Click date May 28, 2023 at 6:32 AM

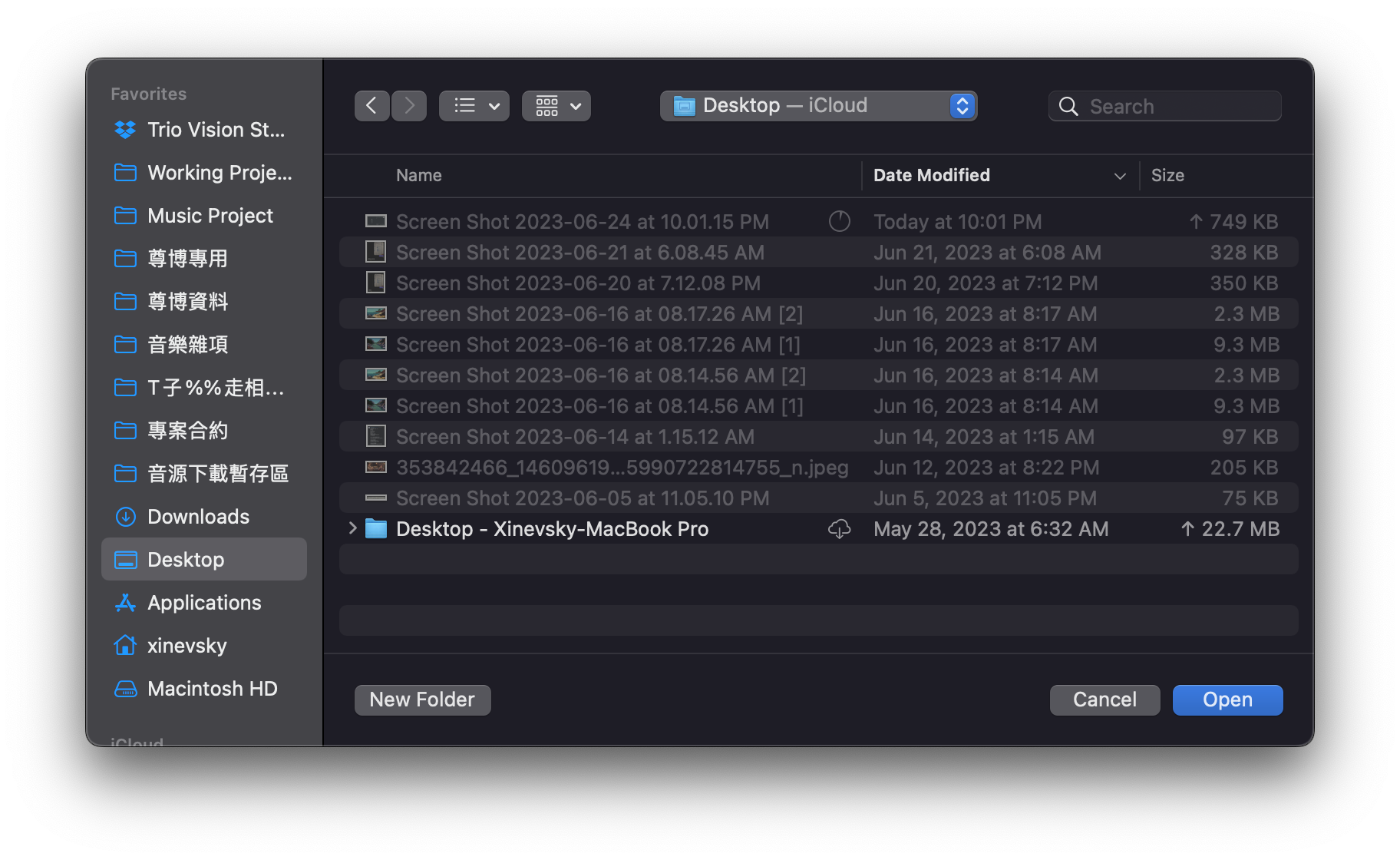pyautogui.click(x=991, y=528)
